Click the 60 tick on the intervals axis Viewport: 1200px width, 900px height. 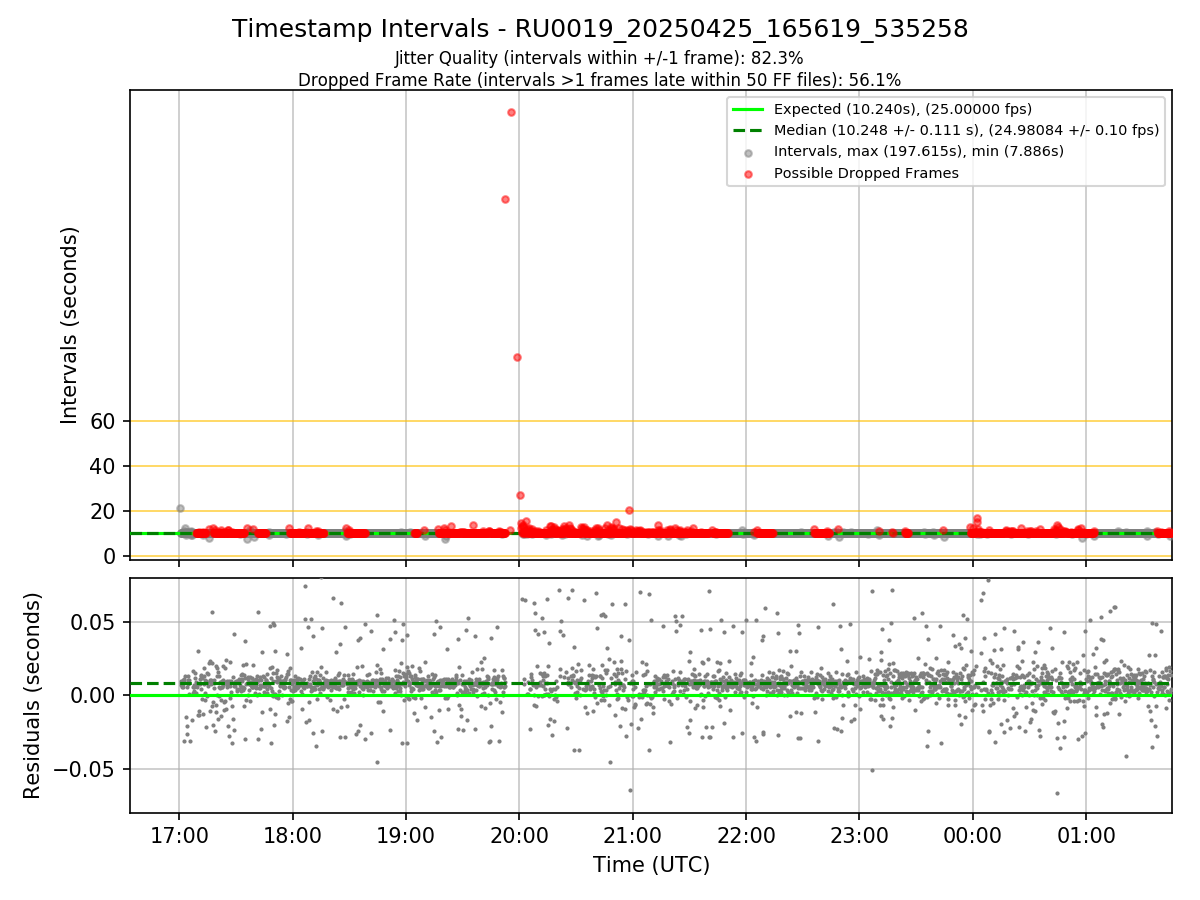coord(105,421)
